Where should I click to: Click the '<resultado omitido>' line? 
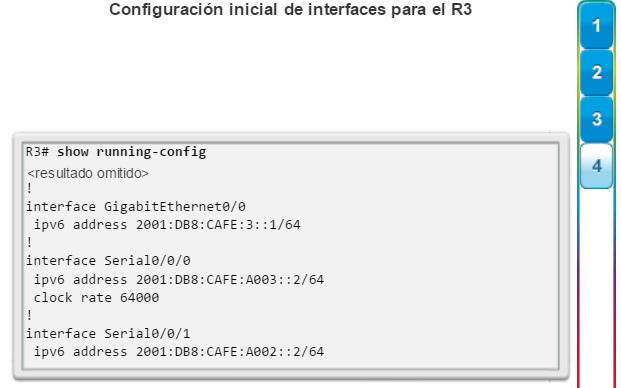(88, 173)
